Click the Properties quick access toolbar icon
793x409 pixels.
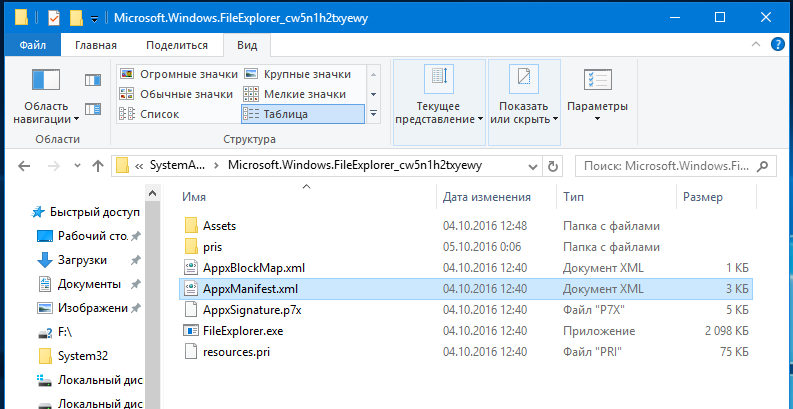click(54, 18)
